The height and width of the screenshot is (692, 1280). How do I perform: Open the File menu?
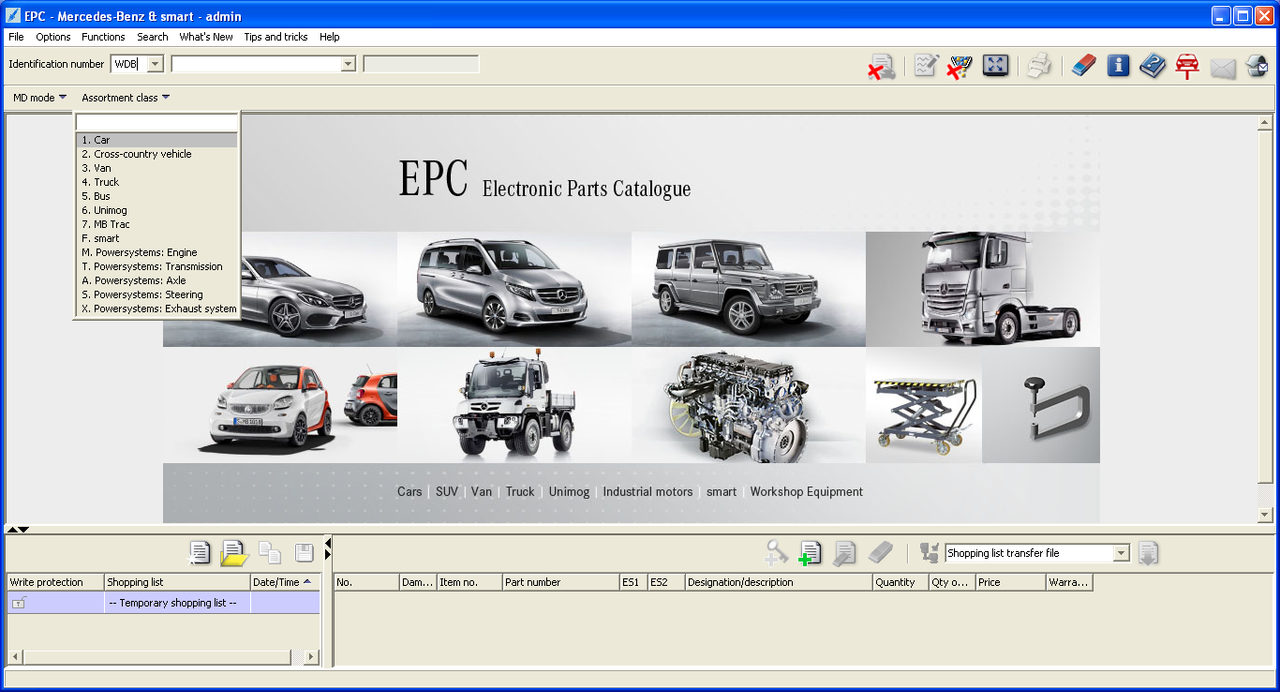(16, 37)
